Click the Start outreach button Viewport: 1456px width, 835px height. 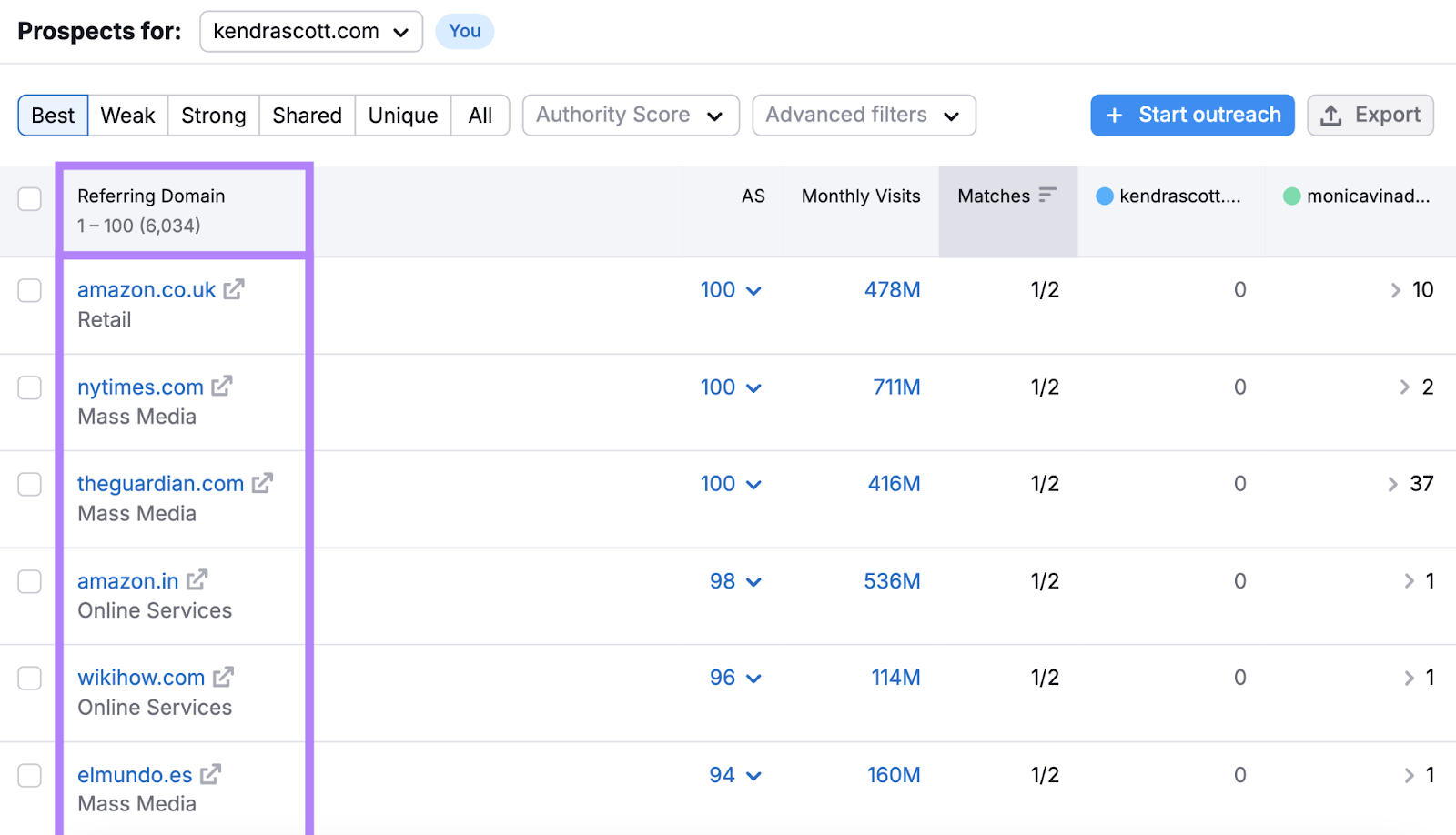pyautogui.click(x=1192, y=115)
